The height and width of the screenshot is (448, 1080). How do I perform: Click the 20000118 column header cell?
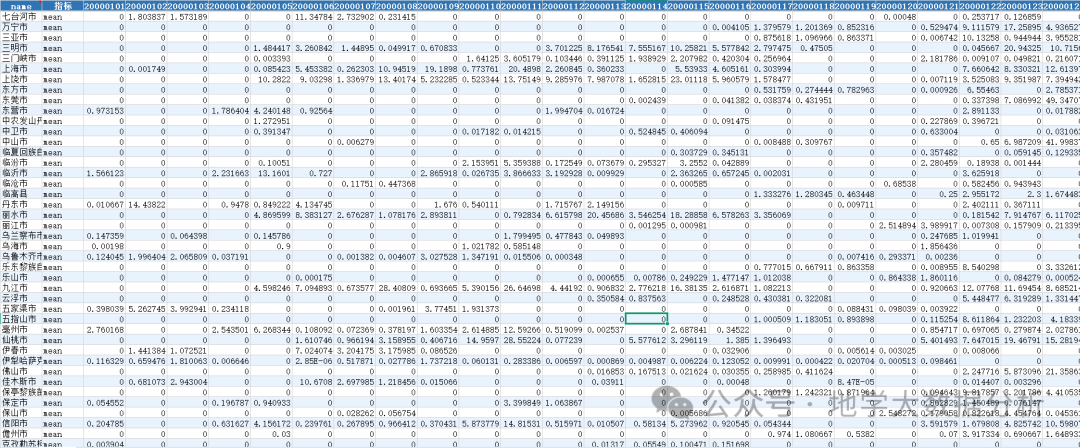(813, 6)
